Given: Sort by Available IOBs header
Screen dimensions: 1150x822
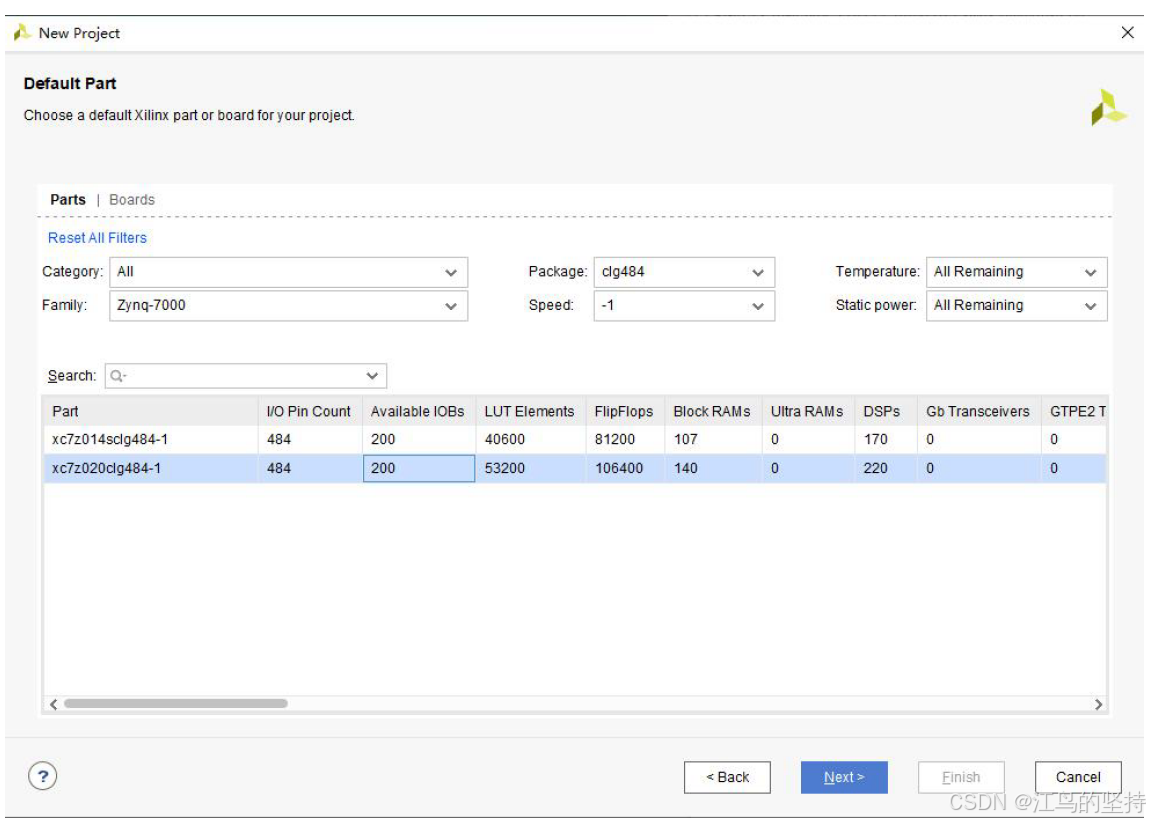Looking at the screenshot, I should [x=419, y=411].
